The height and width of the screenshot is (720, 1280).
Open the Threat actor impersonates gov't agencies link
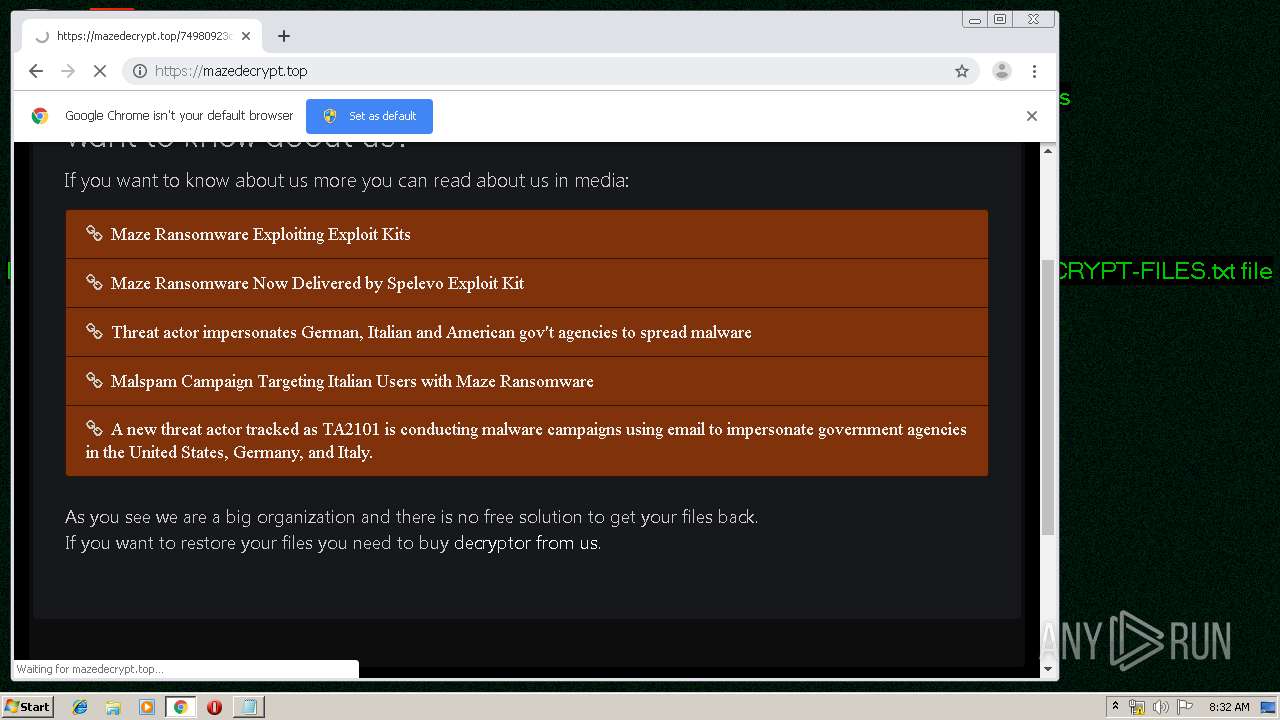coord(527,332)
